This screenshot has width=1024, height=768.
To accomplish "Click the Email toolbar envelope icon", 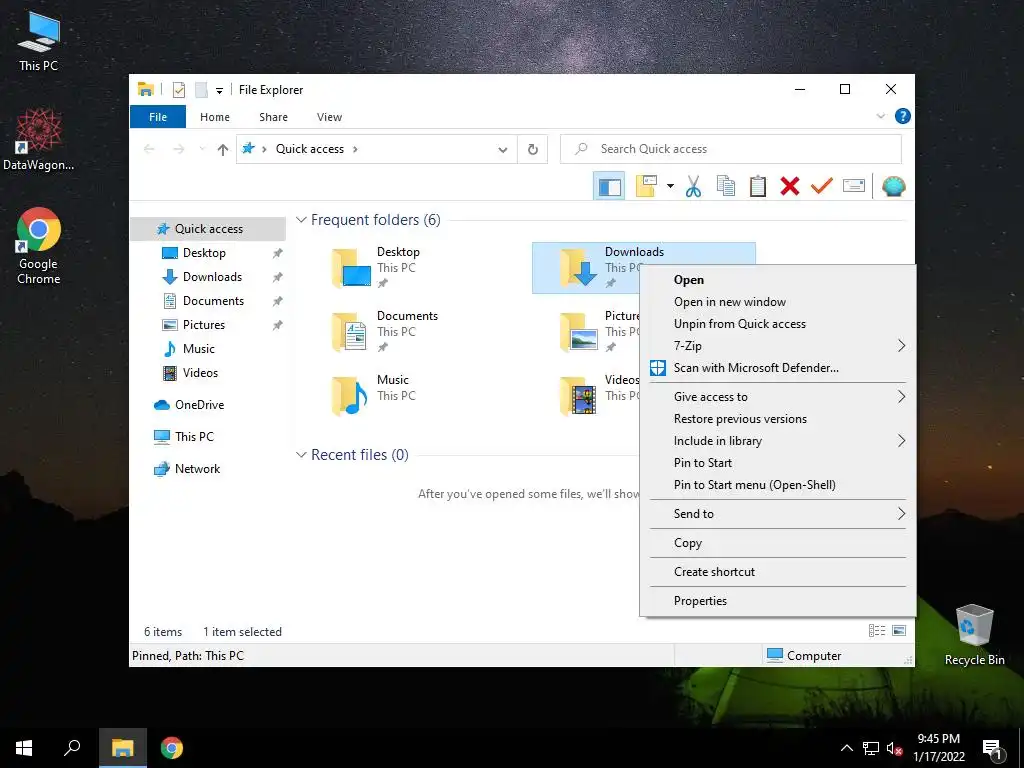I will [854, 187].
